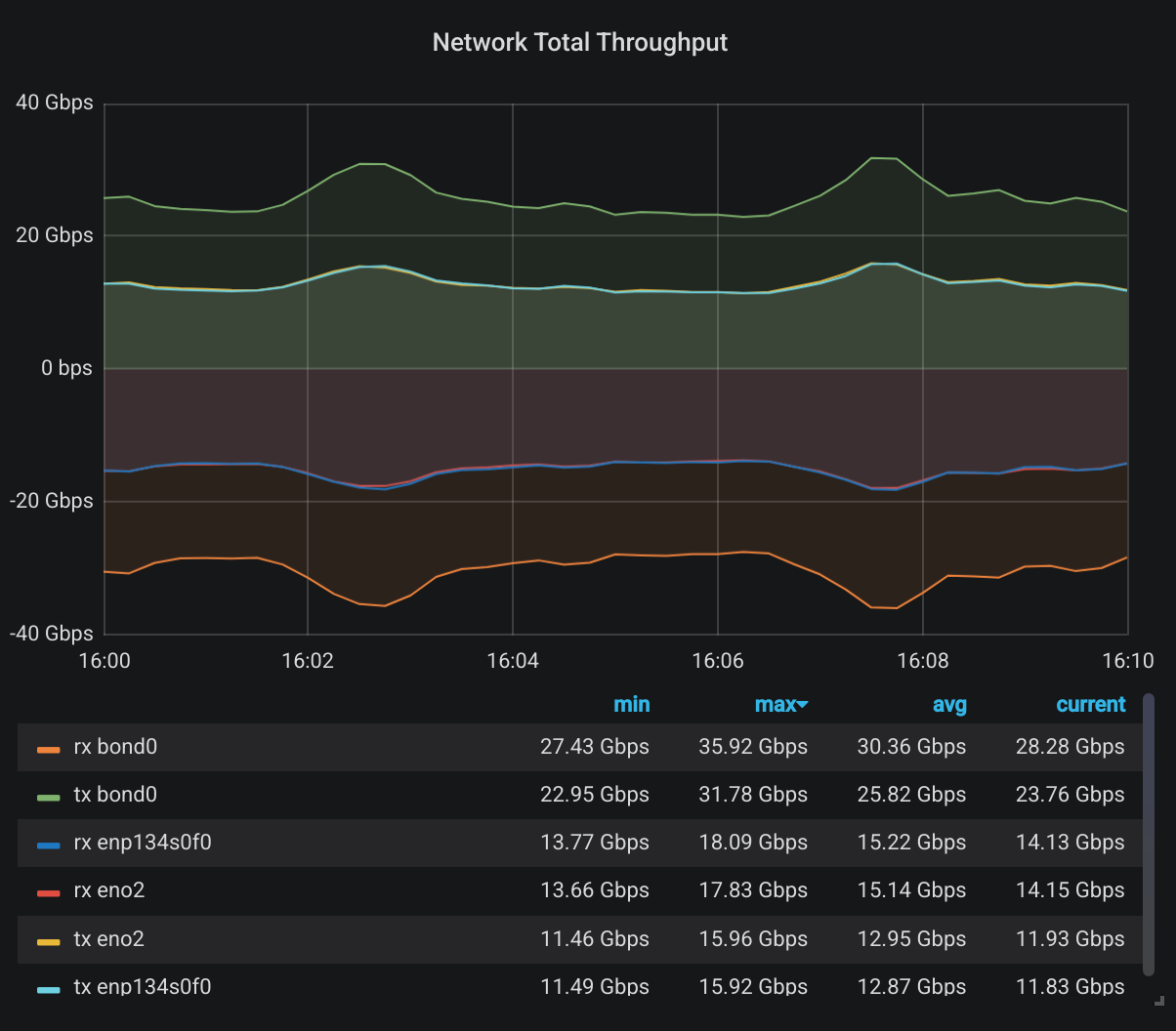Select rx enp134s0f0 max value 18.09 Gbps
The height and width of the screenshot is (1031, 1176).
pos(753,843)
